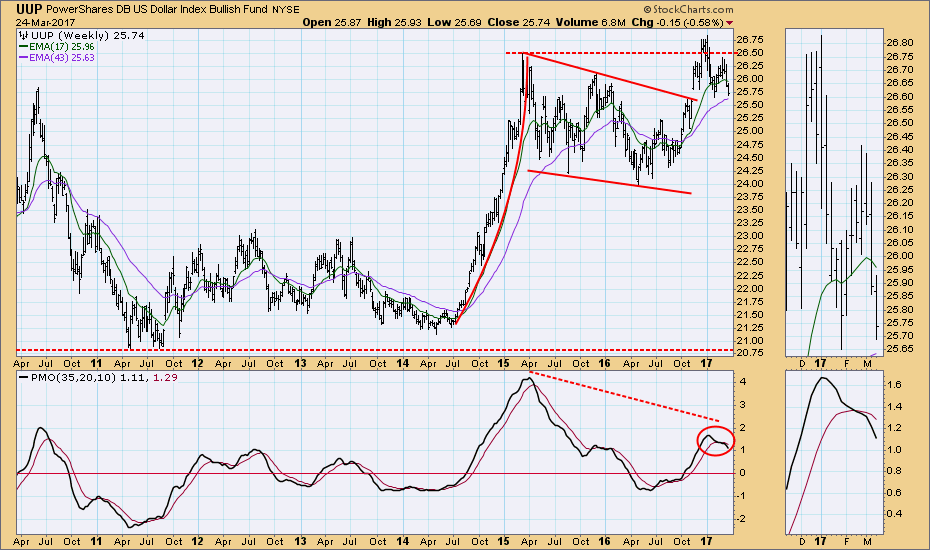
Task: Click the High 25.93 value
Action: 394,22
